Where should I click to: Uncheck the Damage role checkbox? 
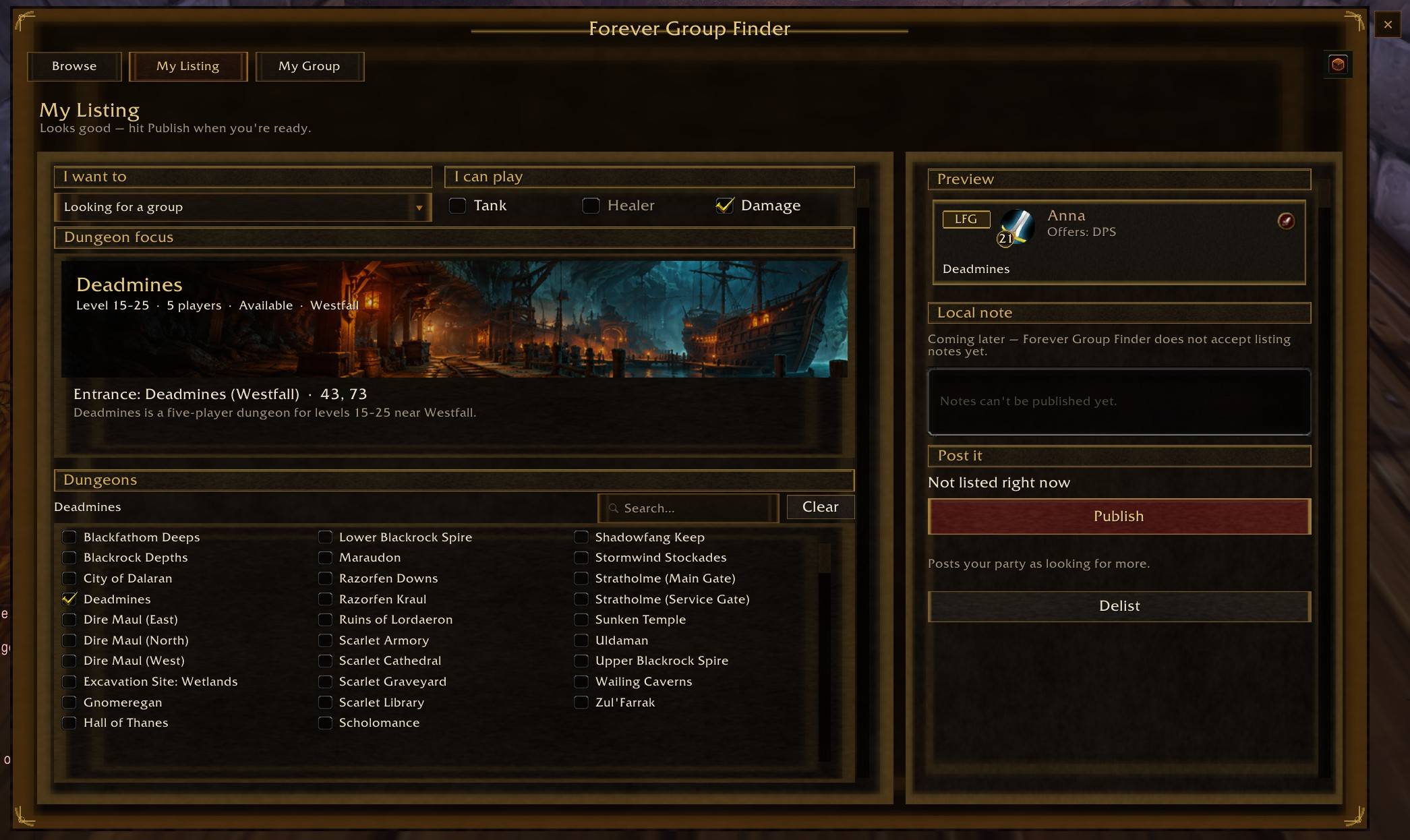[724, 206]
